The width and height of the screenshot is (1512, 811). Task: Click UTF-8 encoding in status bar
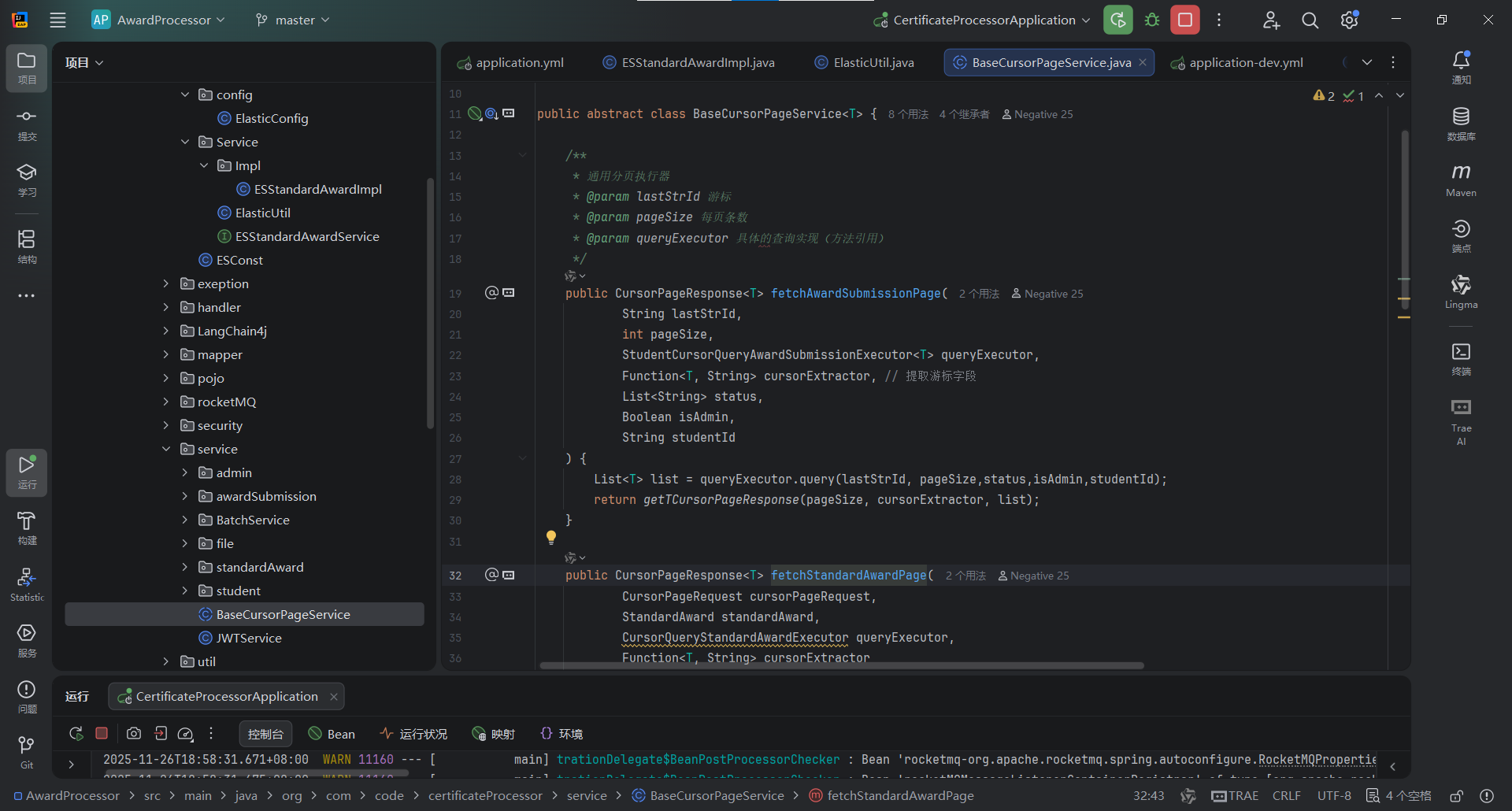(x=1334, y=795)
